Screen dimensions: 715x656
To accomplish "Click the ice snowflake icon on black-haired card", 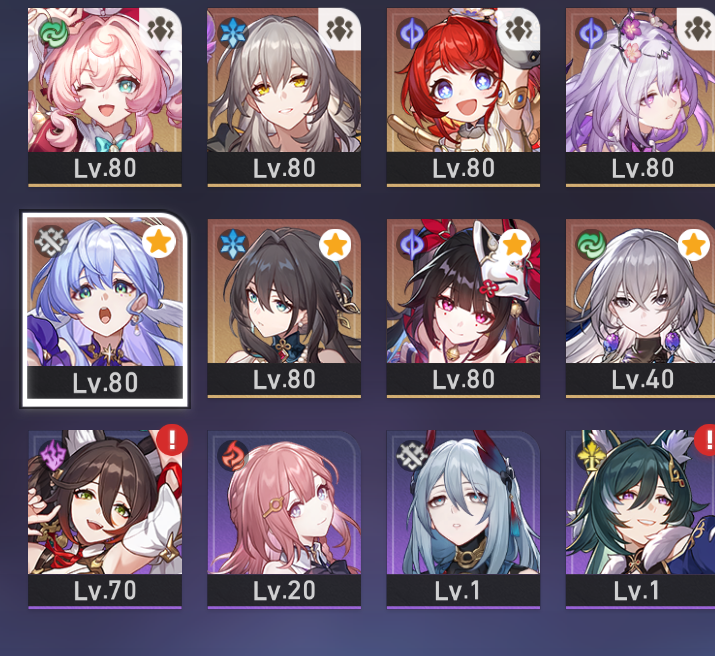I will coord(233,244).
